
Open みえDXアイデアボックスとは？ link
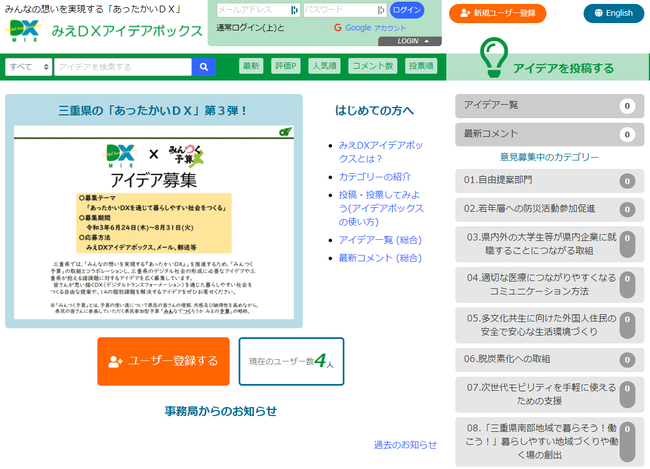(x=381, y=152)
